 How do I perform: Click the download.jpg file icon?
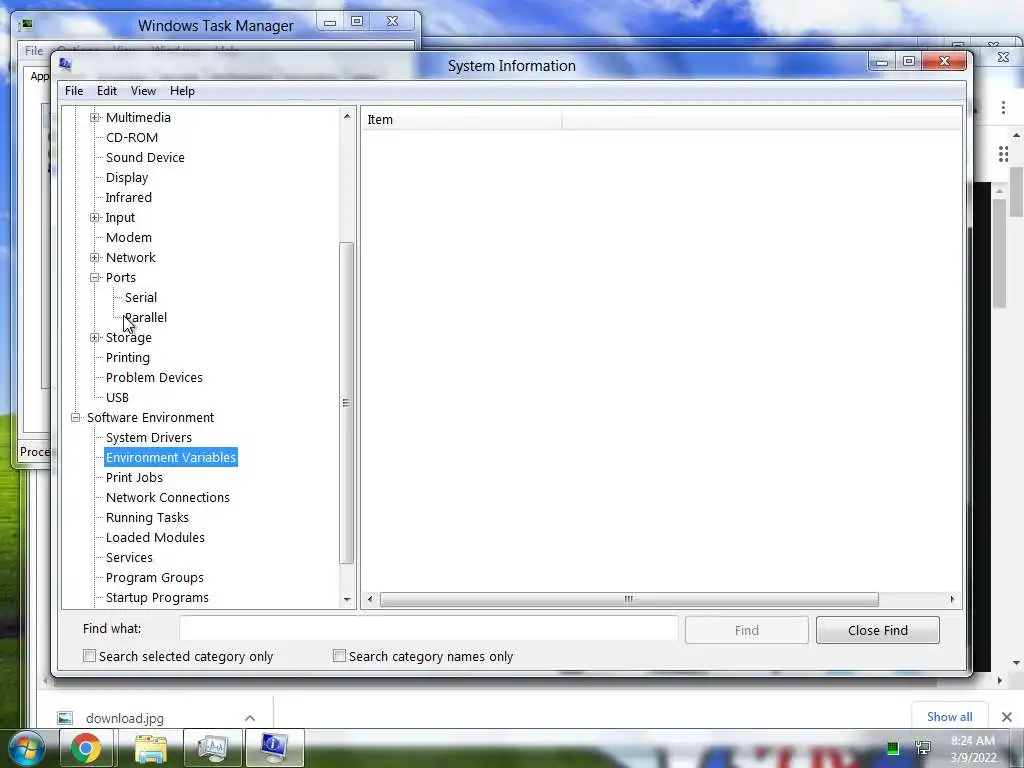(65, 718)
